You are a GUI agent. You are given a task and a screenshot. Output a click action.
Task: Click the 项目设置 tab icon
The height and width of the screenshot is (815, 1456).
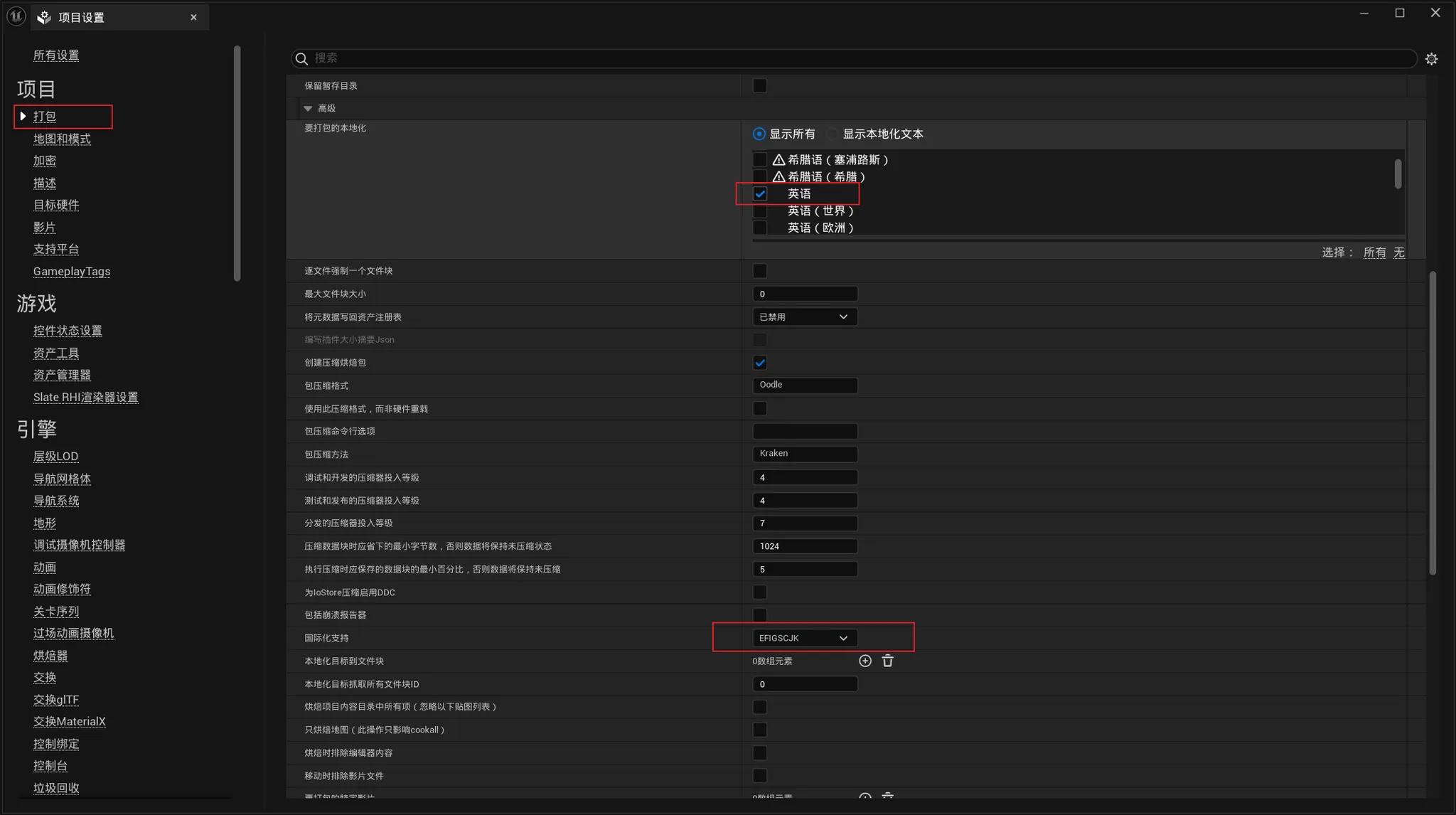pos(45,17)
